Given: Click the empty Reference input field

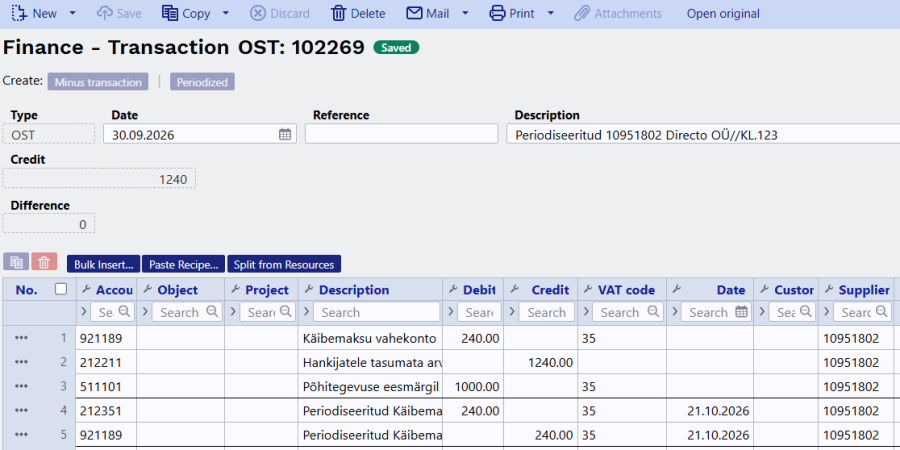Looking at the screenshot, I should (x=401, y=134).
